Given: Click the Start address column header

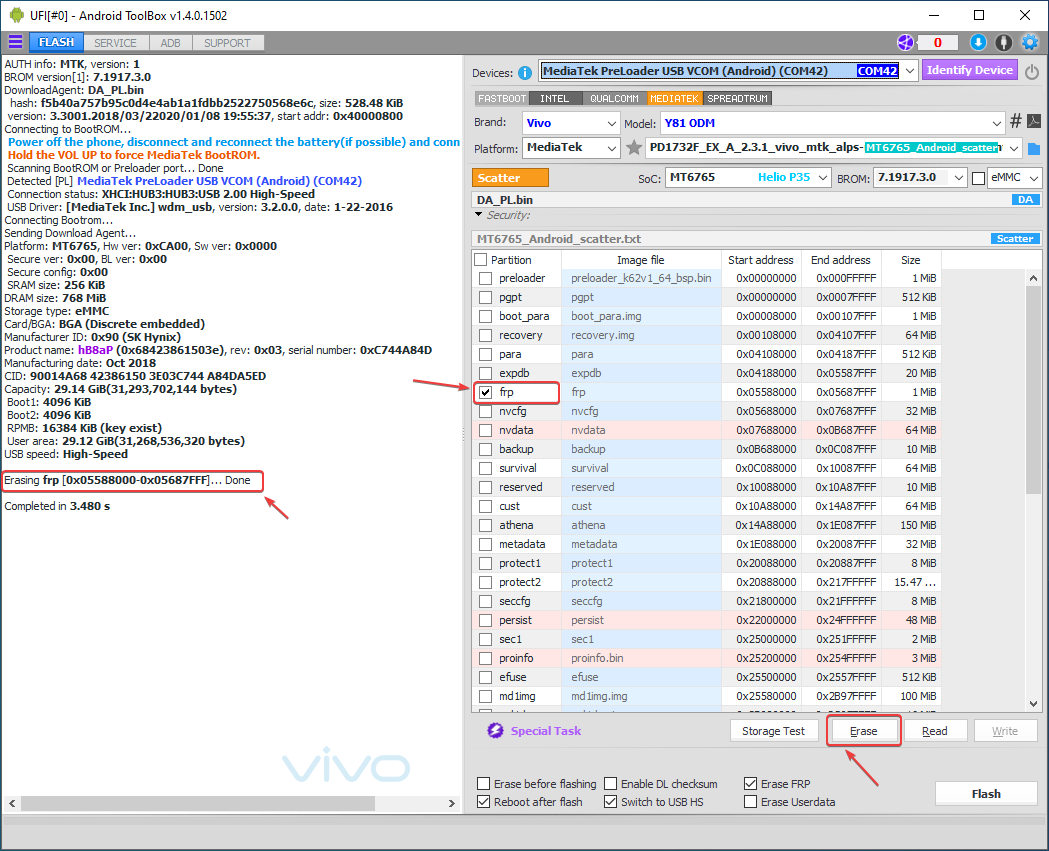Looking at the screenshot, I should (x=761, y=260).
